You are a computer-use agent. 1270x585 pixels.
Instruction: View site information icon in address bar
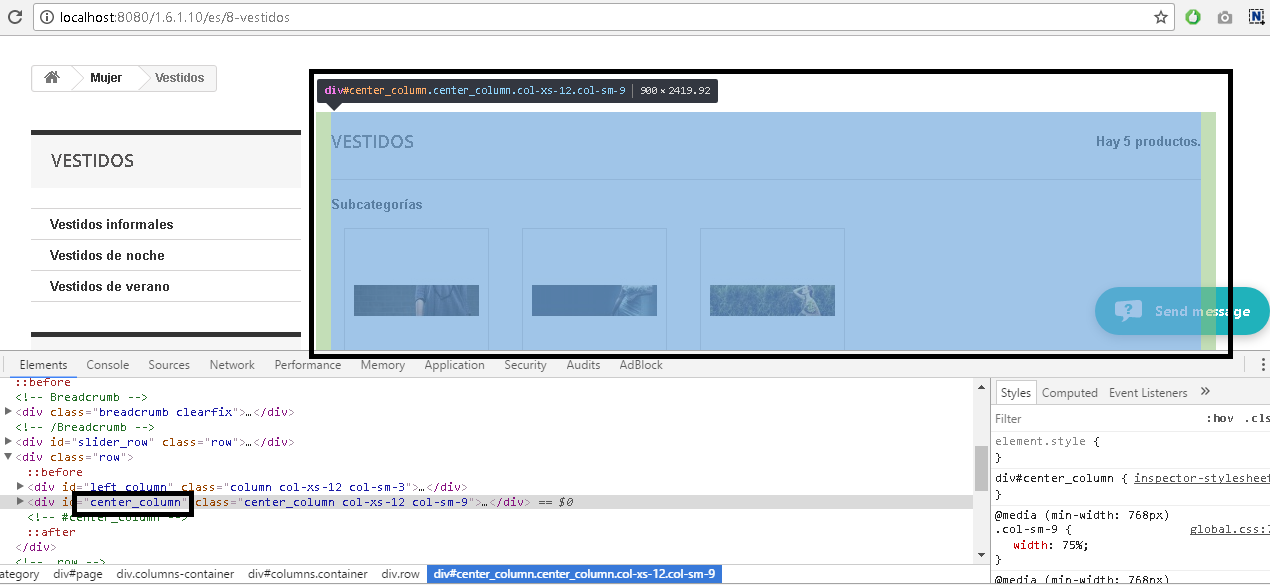coord(46,17)
